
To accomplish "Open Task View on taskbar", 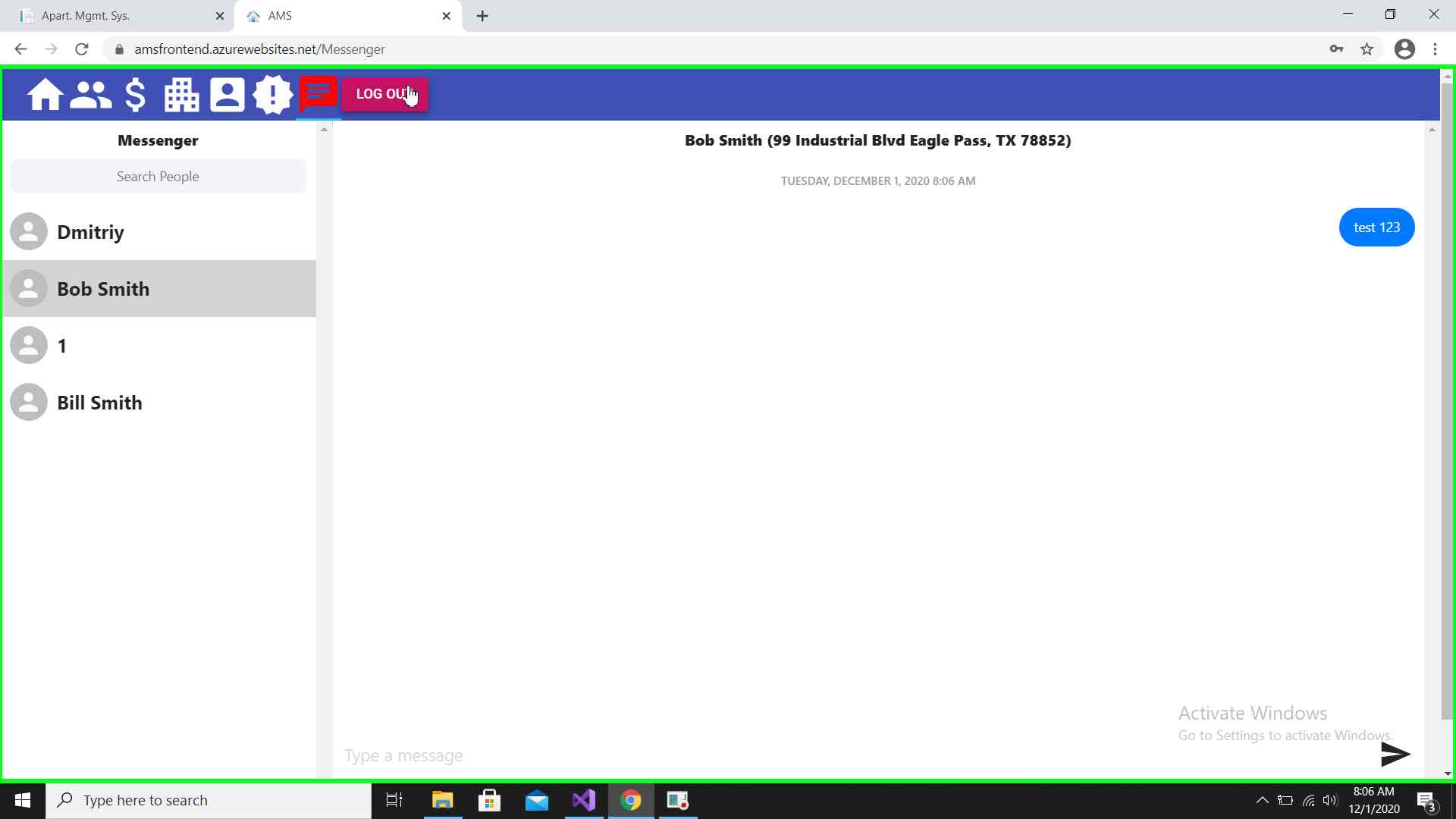I will pos(394,800).
